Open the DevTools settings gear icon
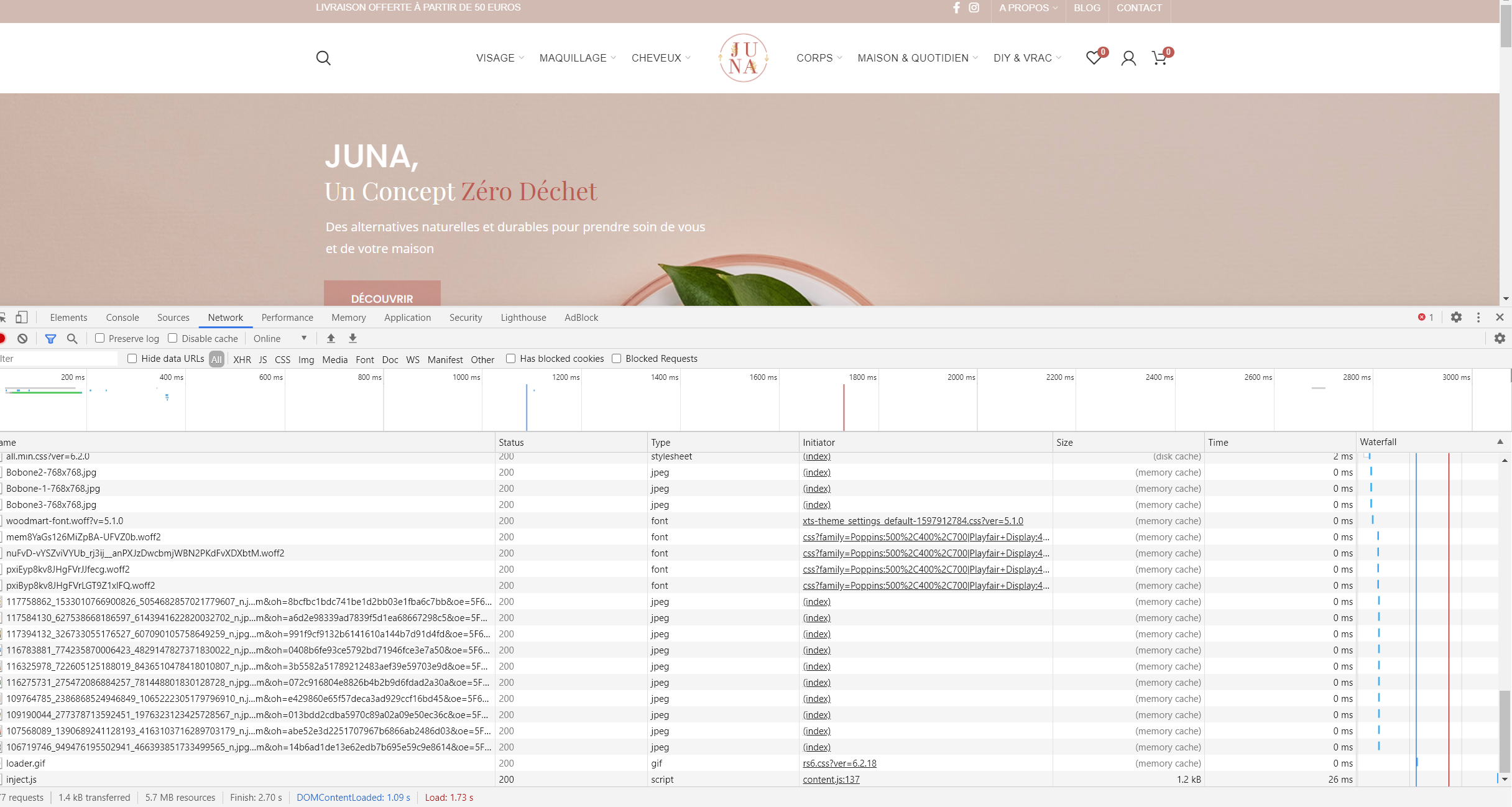 (x=1456, y=317)
